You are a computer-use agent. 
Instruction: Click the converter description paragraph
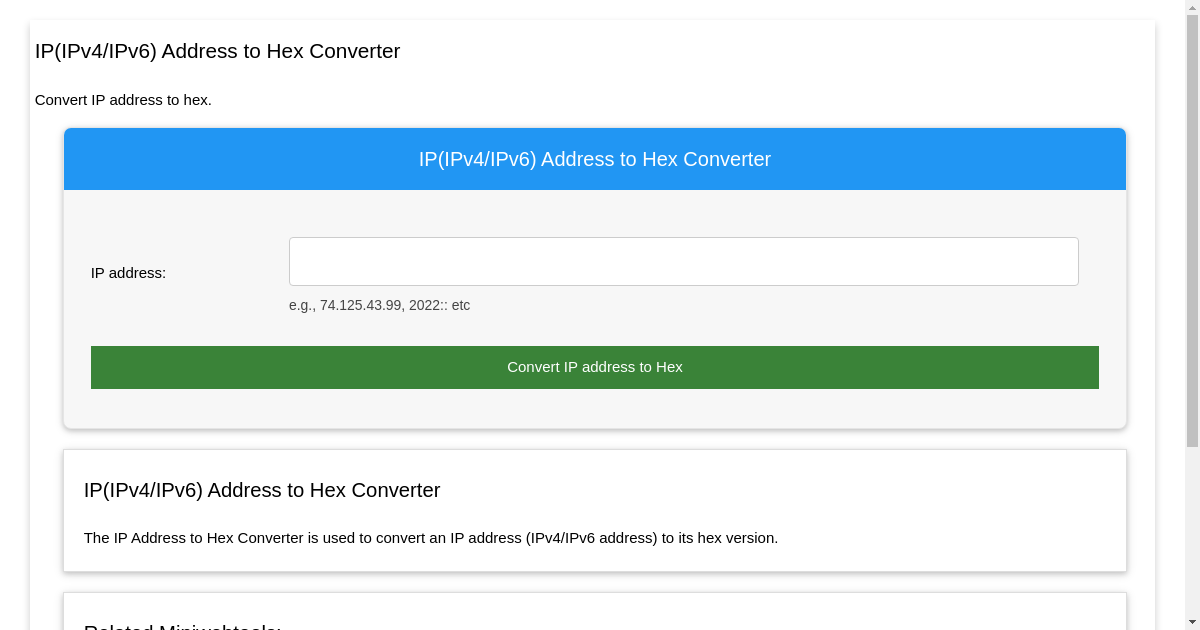coord(431,537)
